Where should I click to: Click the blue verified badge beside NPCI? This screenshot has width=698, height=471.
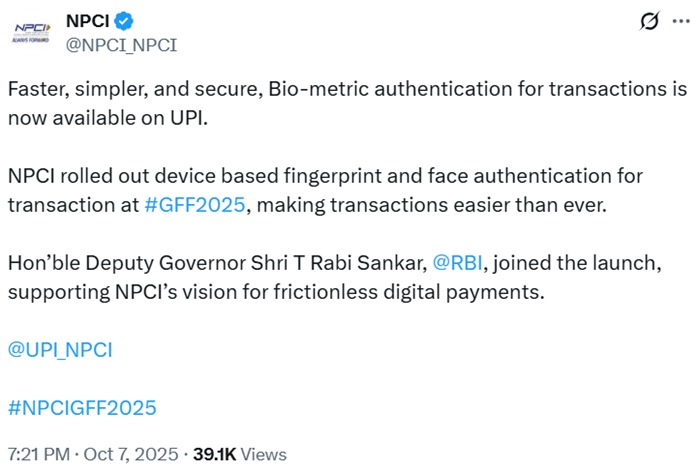(126, 21)
